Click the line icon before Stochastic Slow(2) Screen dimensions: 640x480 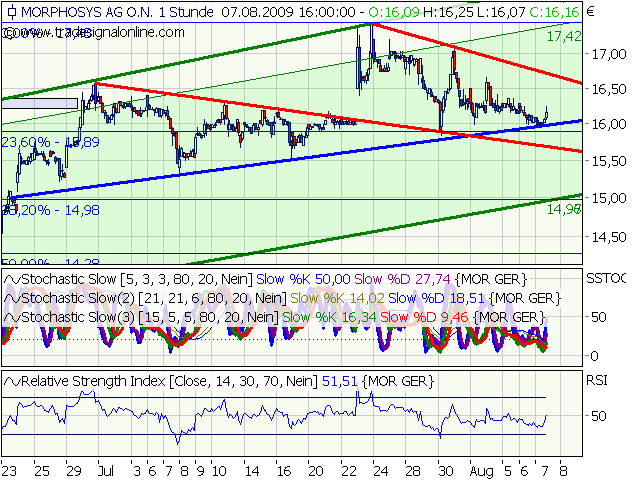pyautogui.click(x=12, y=299)
